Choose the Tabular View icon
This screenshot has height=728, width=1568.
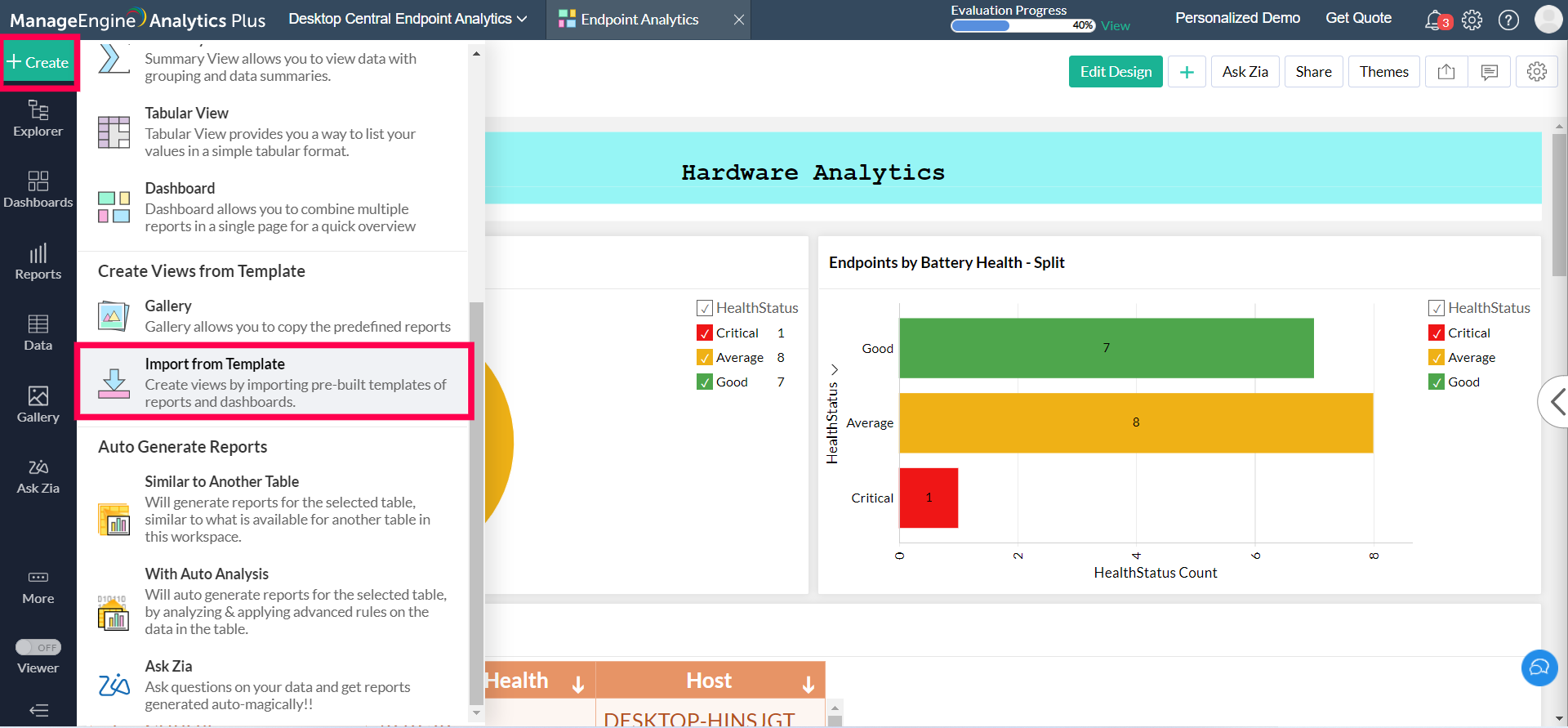[114, 132]
